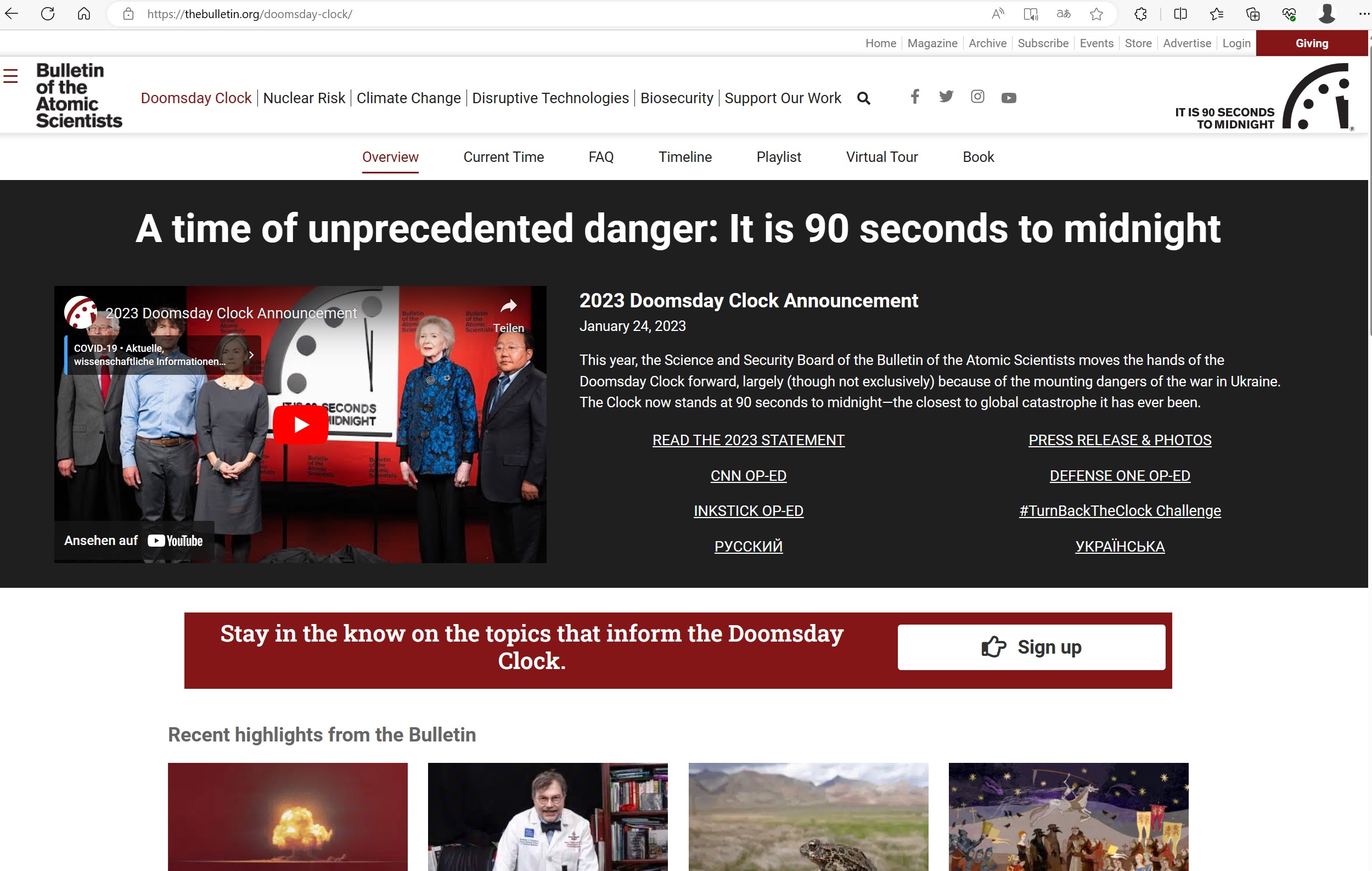Click the Login link

tap(1236, 43)
